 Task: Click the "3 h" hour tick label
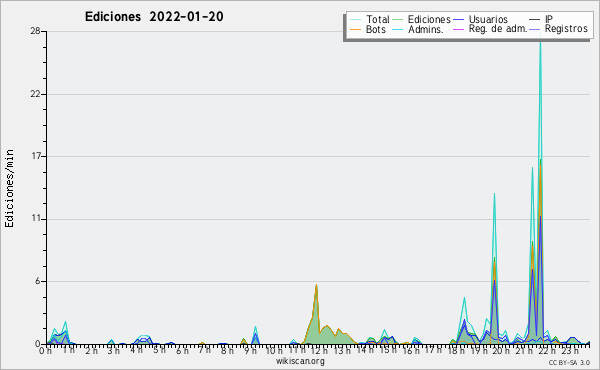113,350
